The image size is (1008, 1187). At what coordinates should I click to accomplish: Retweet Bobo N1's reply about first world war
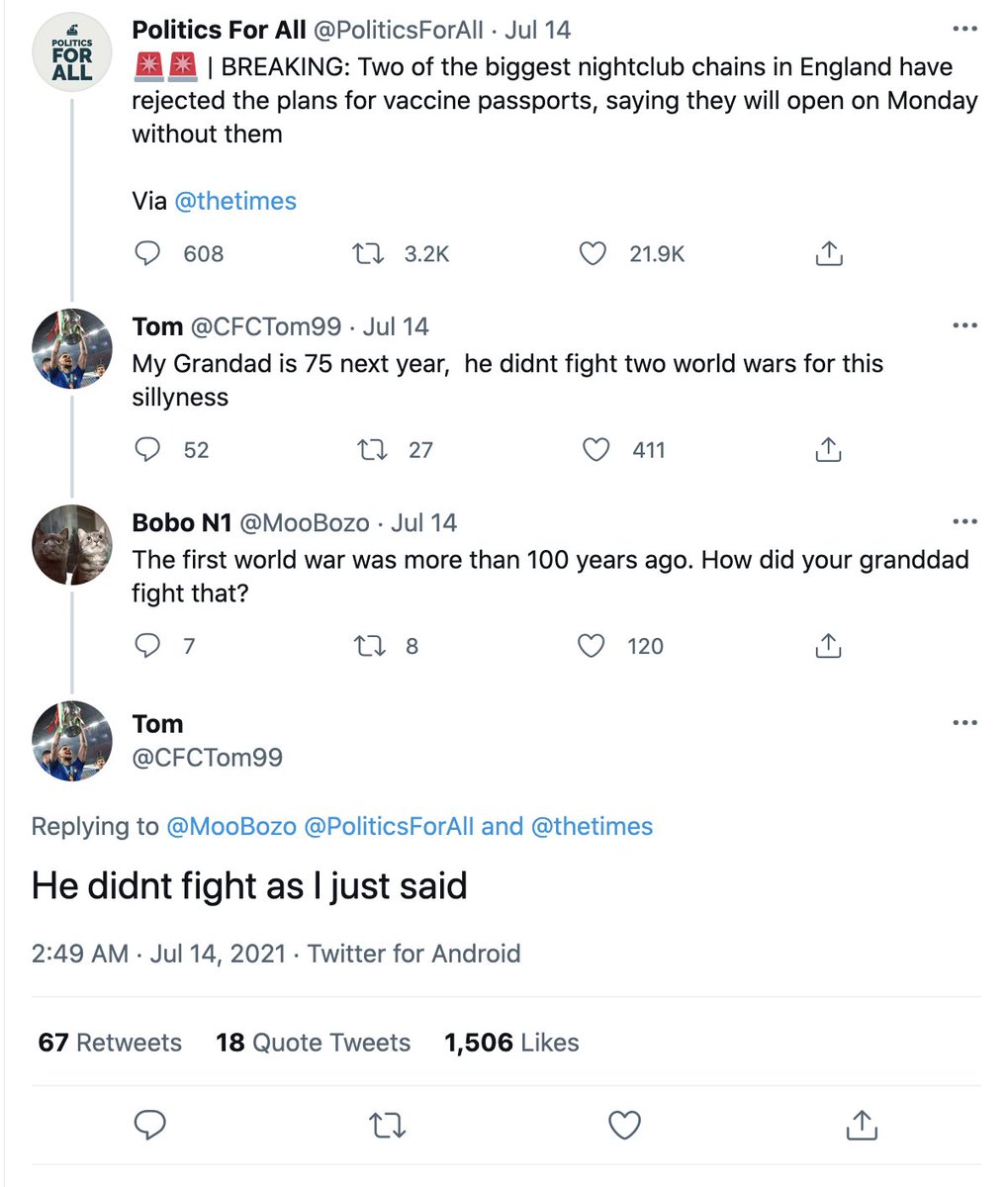click(369, 646)
